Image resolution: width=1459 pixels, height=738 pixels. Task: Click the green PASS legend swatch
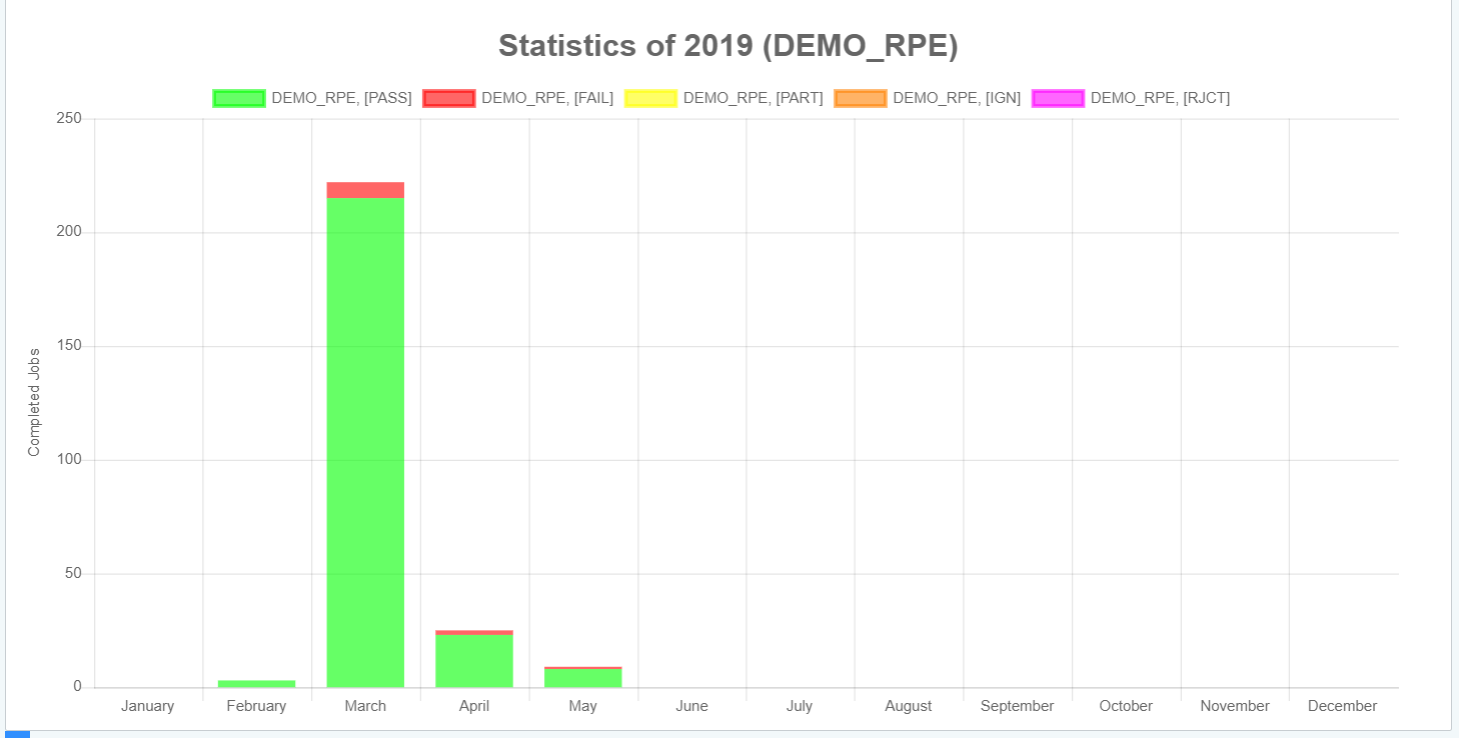point(238,98)
